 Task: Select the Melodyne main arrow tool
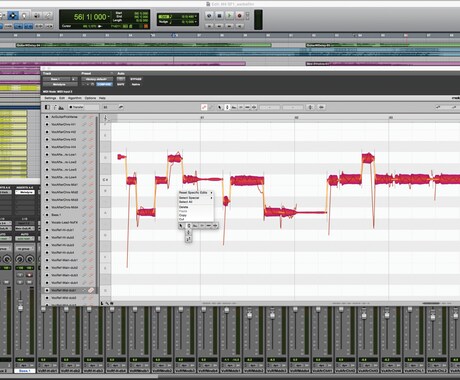pyautogui.click(x=220, y=107)
